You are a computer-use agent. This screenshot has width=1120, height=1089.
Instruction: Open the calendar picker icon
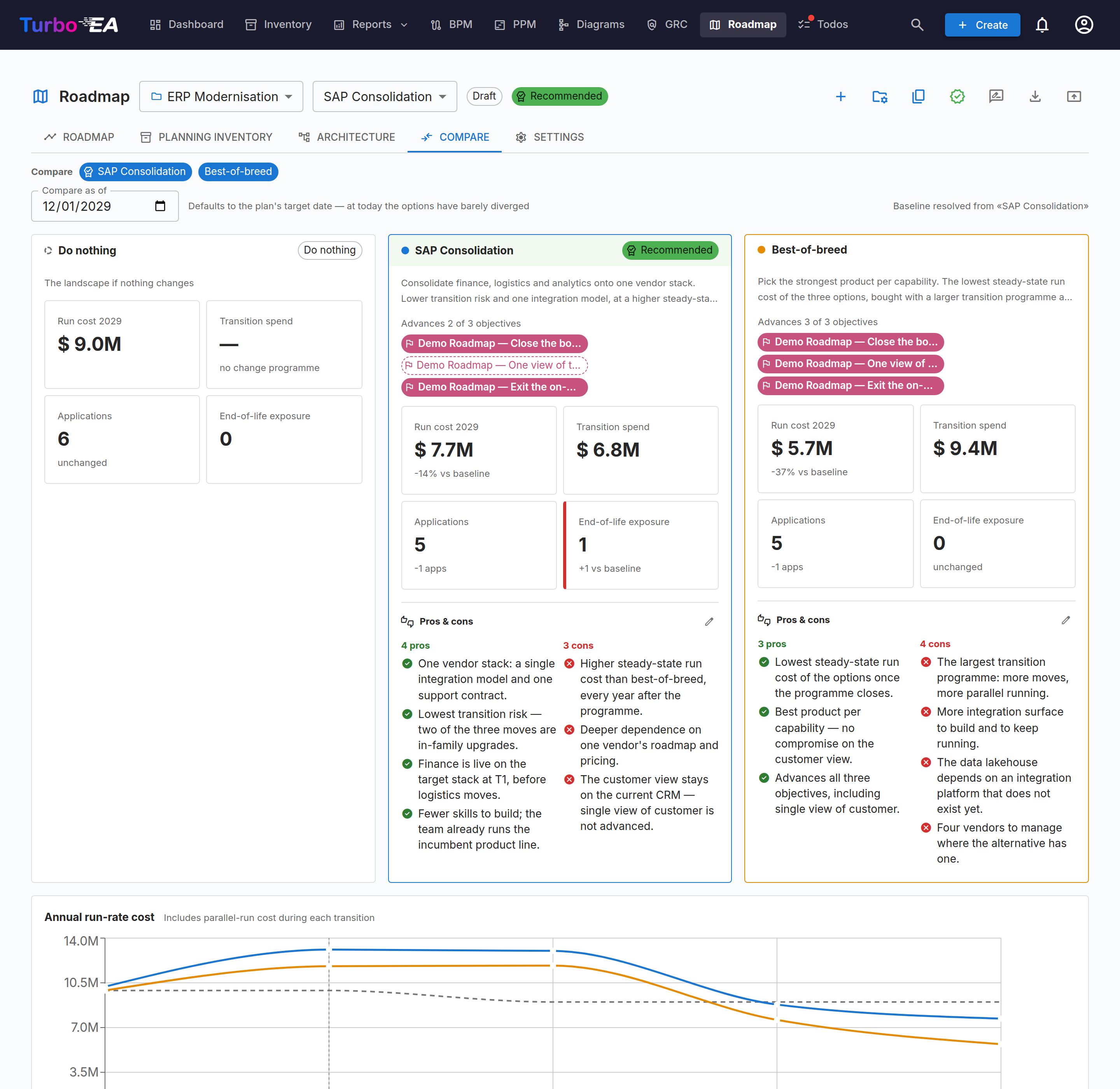pyautogui.click(x=160, y=206)
